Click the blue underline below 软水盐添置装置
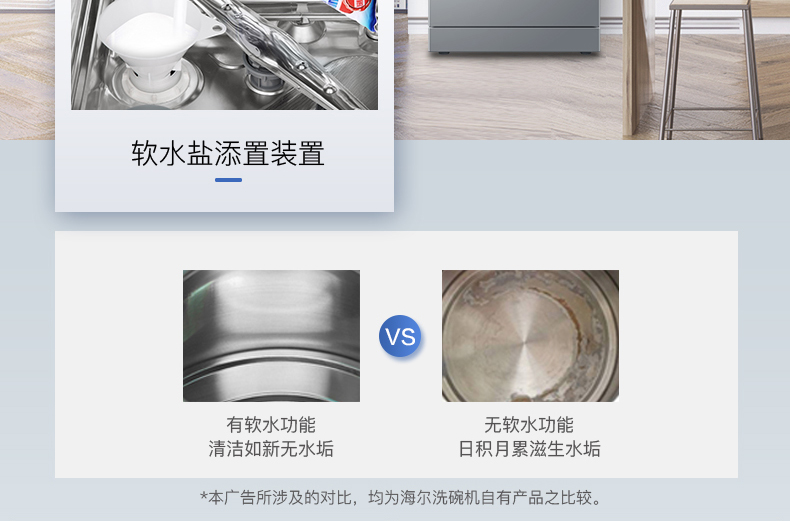790x521 pixels. point(228,180)
